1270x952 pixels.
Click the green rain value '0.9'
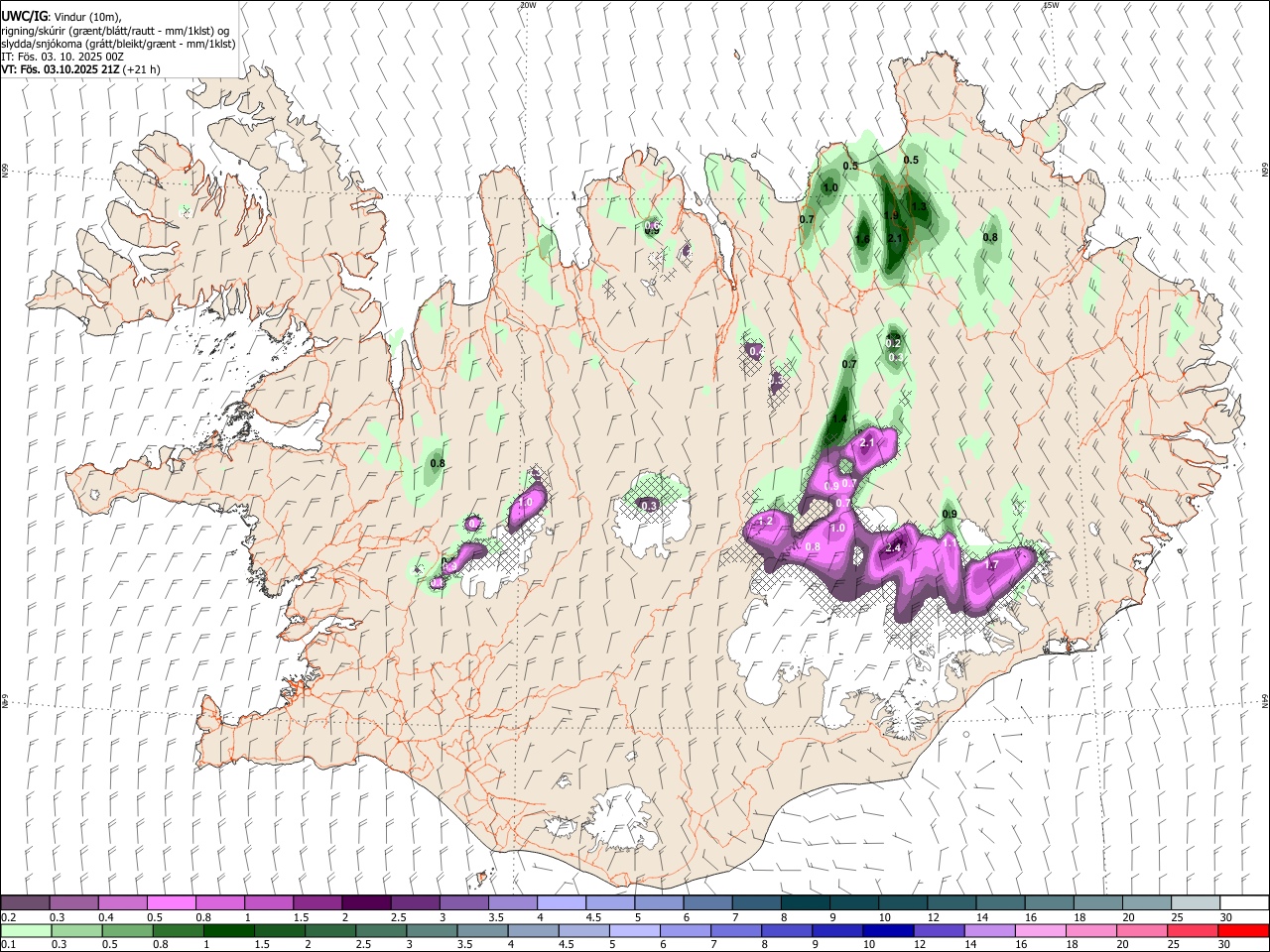point(950,514)
